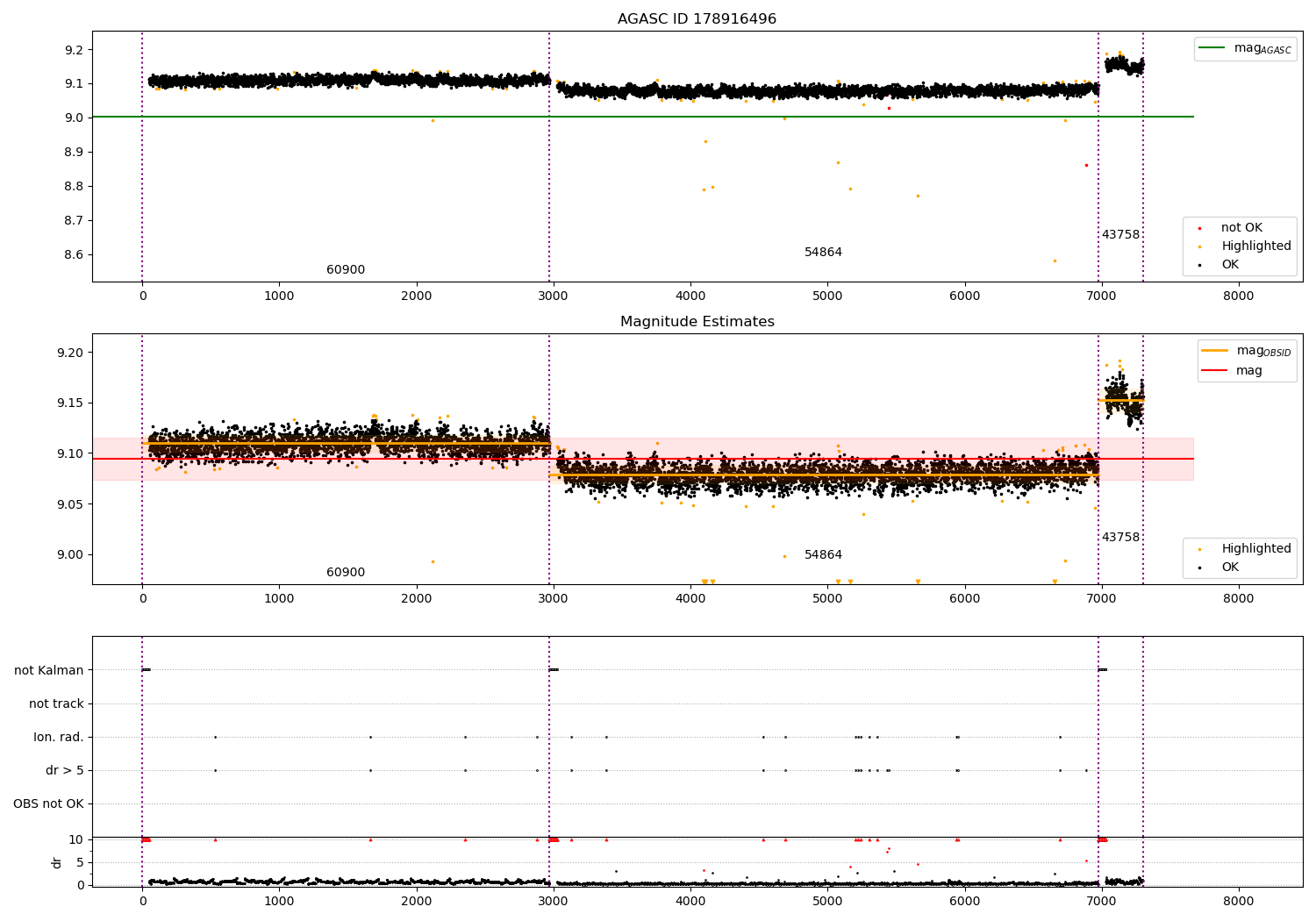Screen dimensions: 1316x921
Task: Click the 'dr > 5' axis label
Action: coord(65,770)
